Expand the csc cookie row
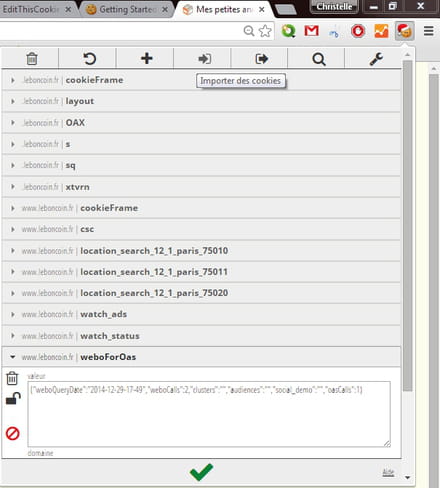 (201, 229)
